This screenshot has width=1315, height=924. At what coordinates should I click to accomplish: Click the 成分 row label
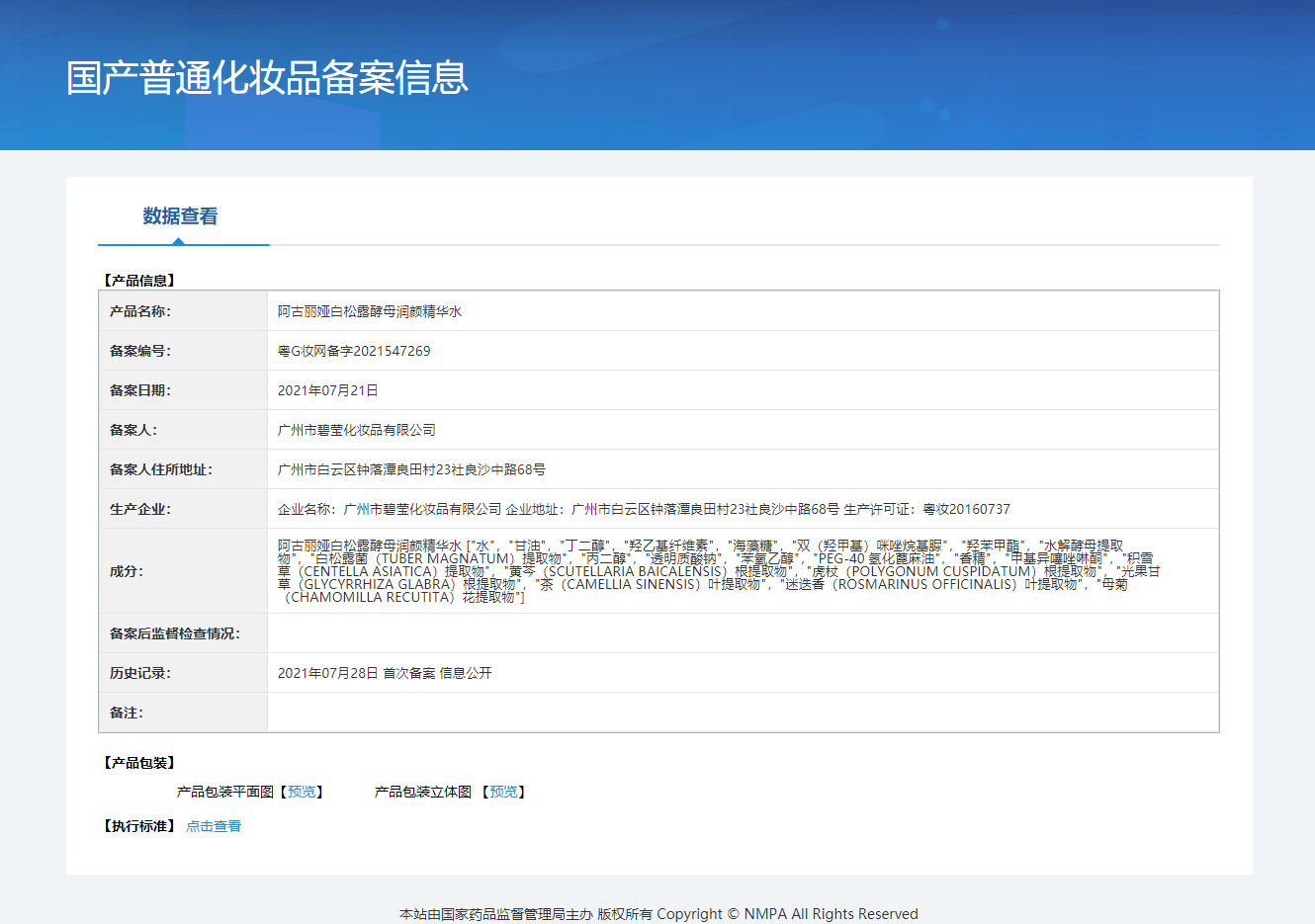coord(127,571)
